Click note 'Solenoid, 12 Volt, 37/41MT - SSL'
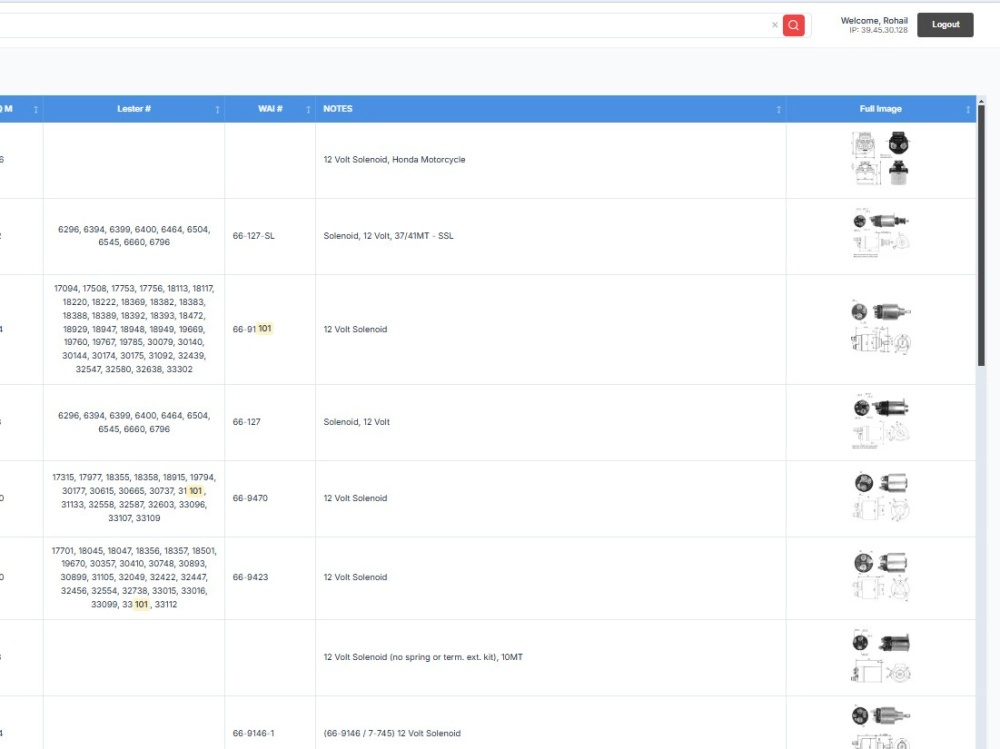1000x749 pixels. coord(388,236)
